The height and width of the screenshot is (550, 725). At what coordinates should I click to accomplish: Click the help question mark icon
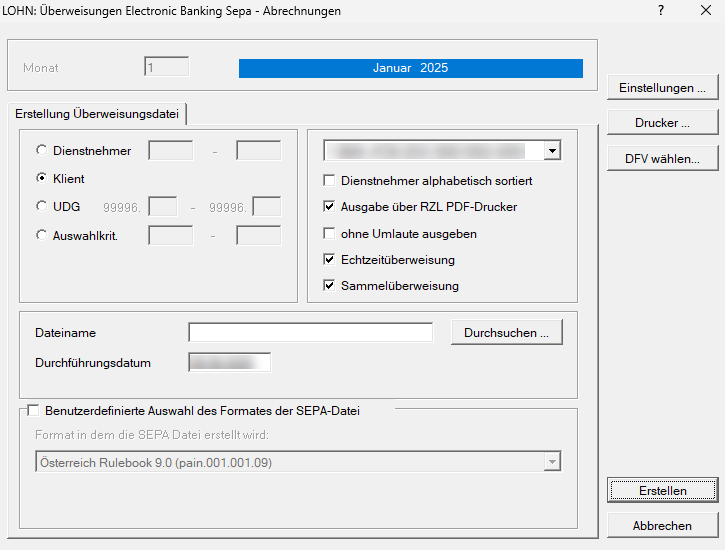661,11
